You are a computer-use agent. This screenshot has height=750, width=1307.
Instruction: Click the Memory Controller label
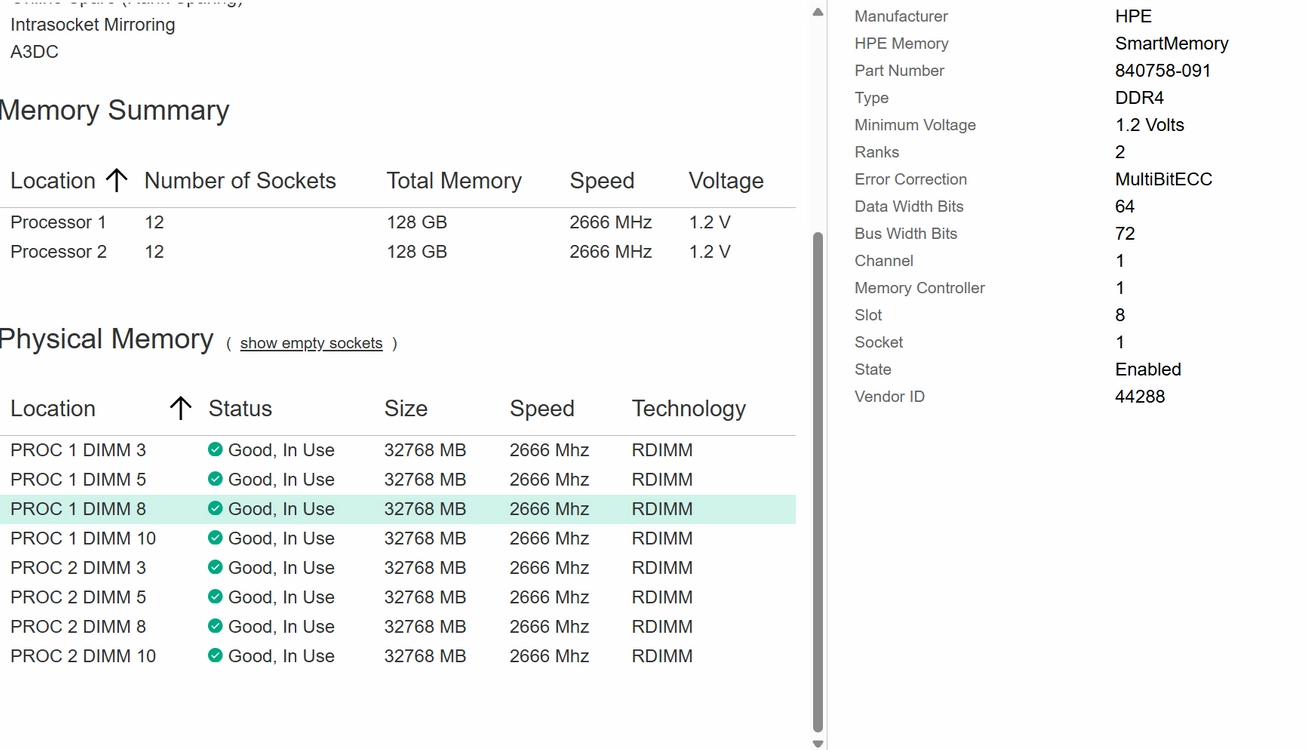click(920, 288)
